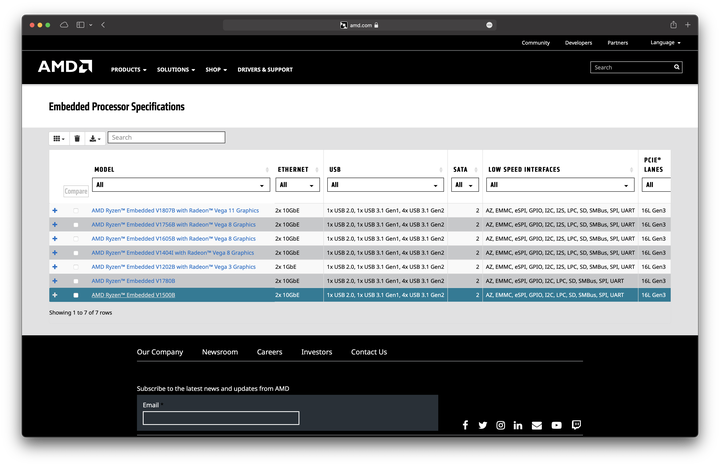The width and height of the screenshot is (720, 466).
Task: Open the Newsroom footer link
Action: (x=220, y=352)
